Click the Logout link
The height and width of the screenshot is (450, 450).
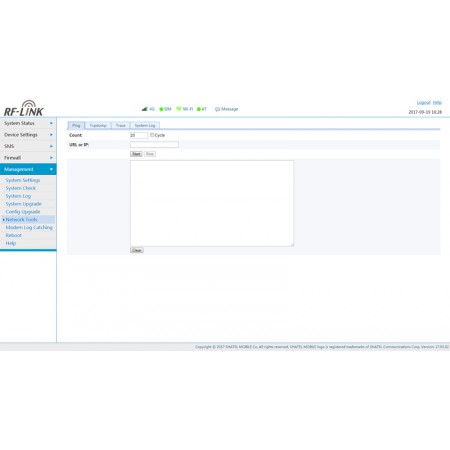coord(424,102)
